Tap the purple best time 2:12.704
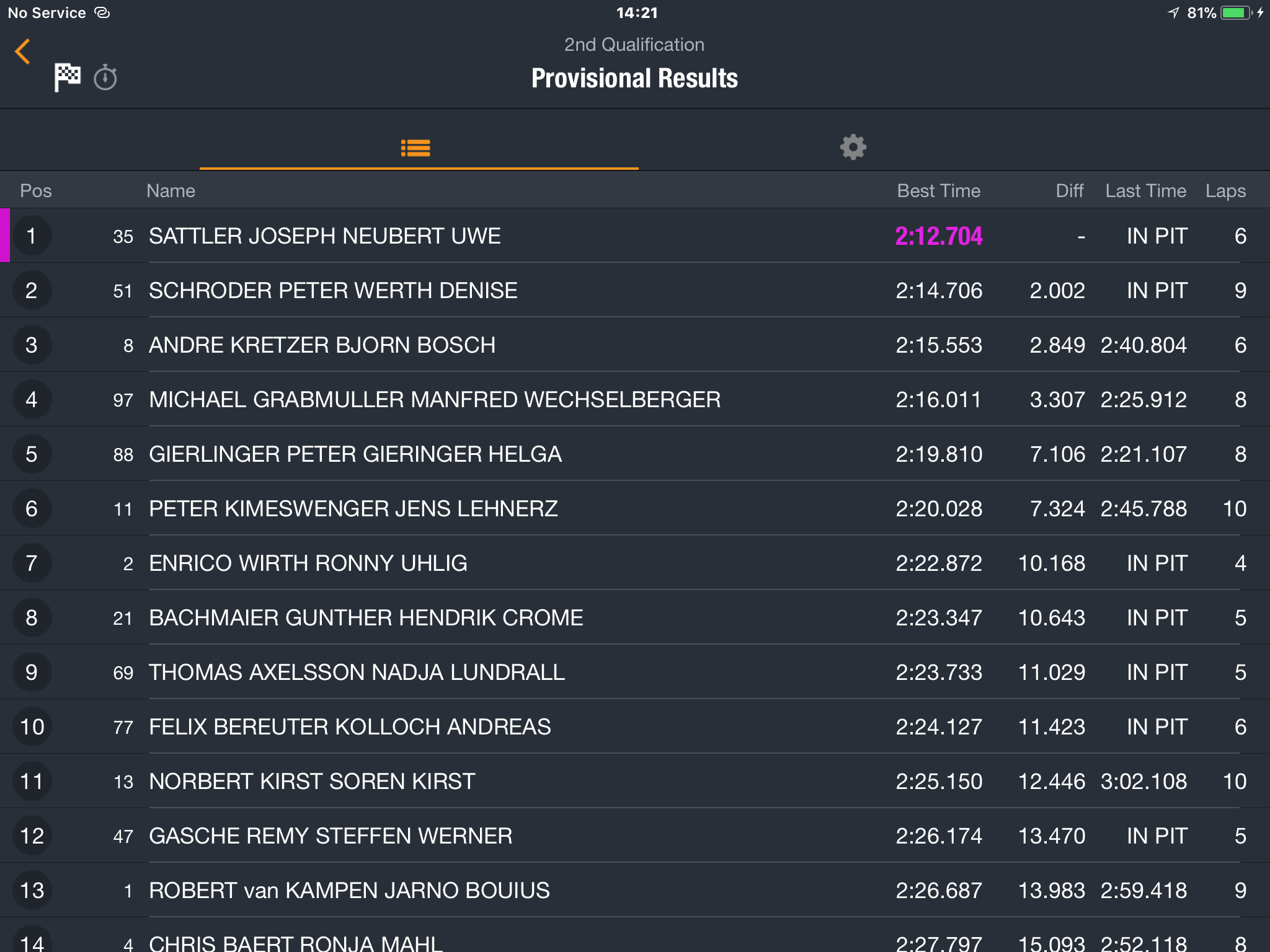The width and height of the screenshot is (1270, 952). (x=939, y=236)
